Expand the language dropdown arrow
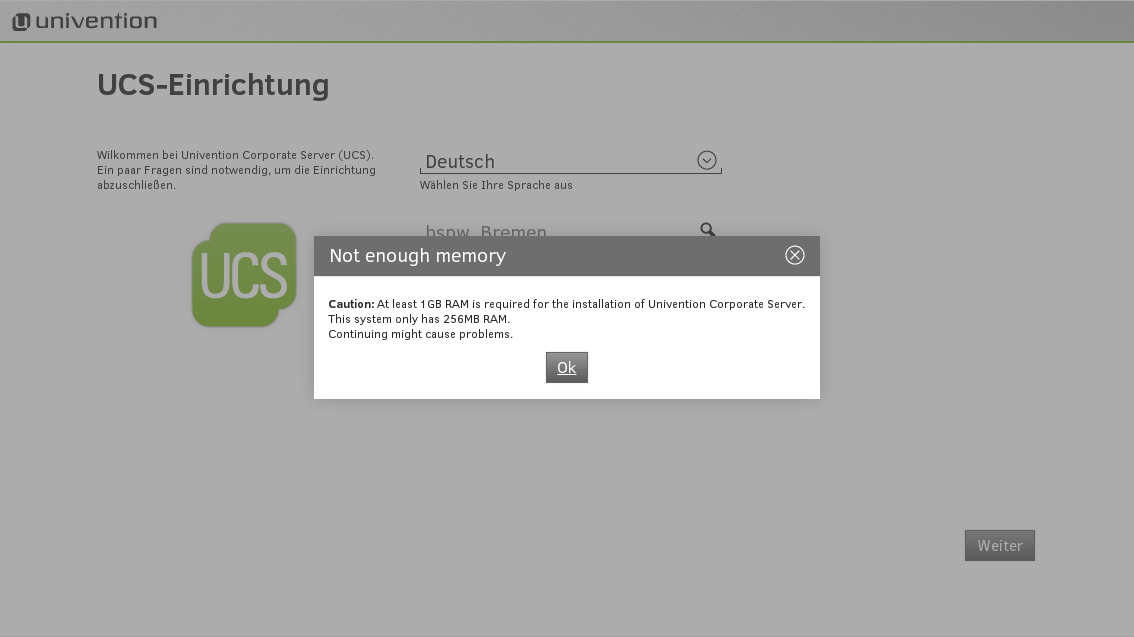Image resolution: width=1134 pixels, height=637 pixels. (707, 161)
